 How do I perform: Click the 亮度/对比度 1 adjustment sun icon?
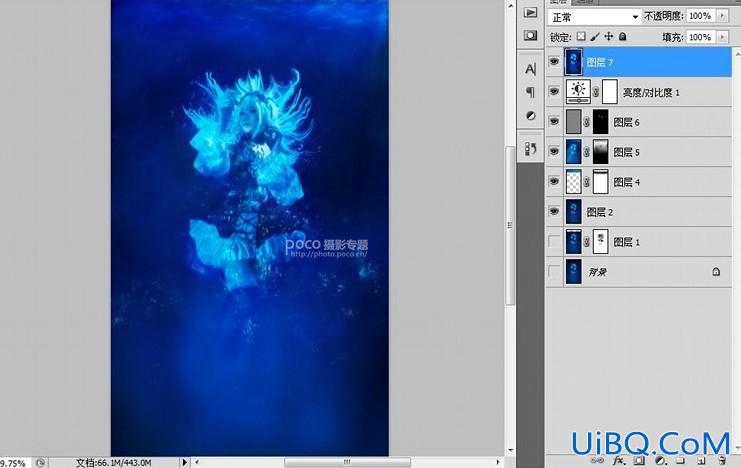(578, 92)
